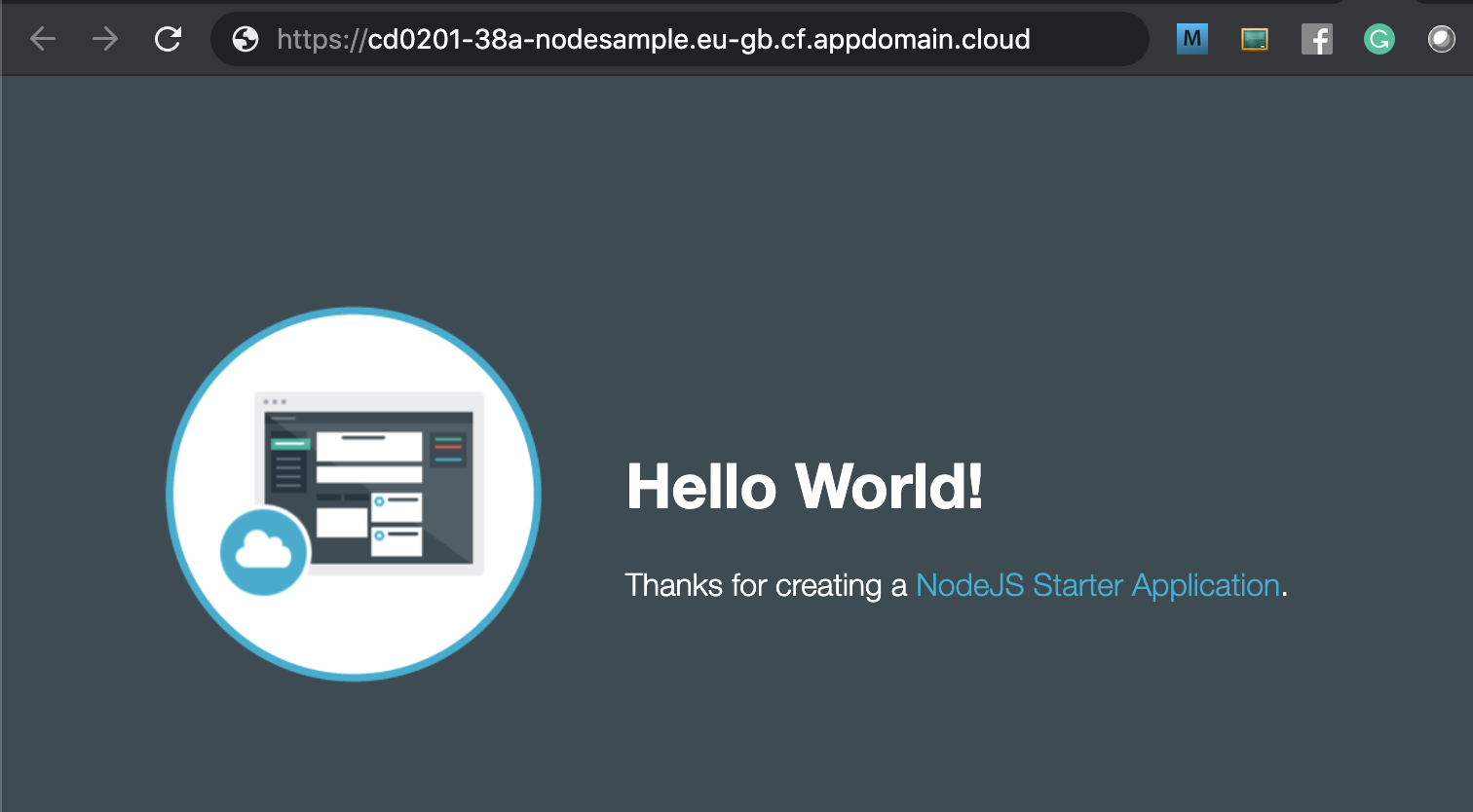Click the address bar URL
Image resolution: width=1473 pixels, height=812 pixels.
(x=654, y=39)
